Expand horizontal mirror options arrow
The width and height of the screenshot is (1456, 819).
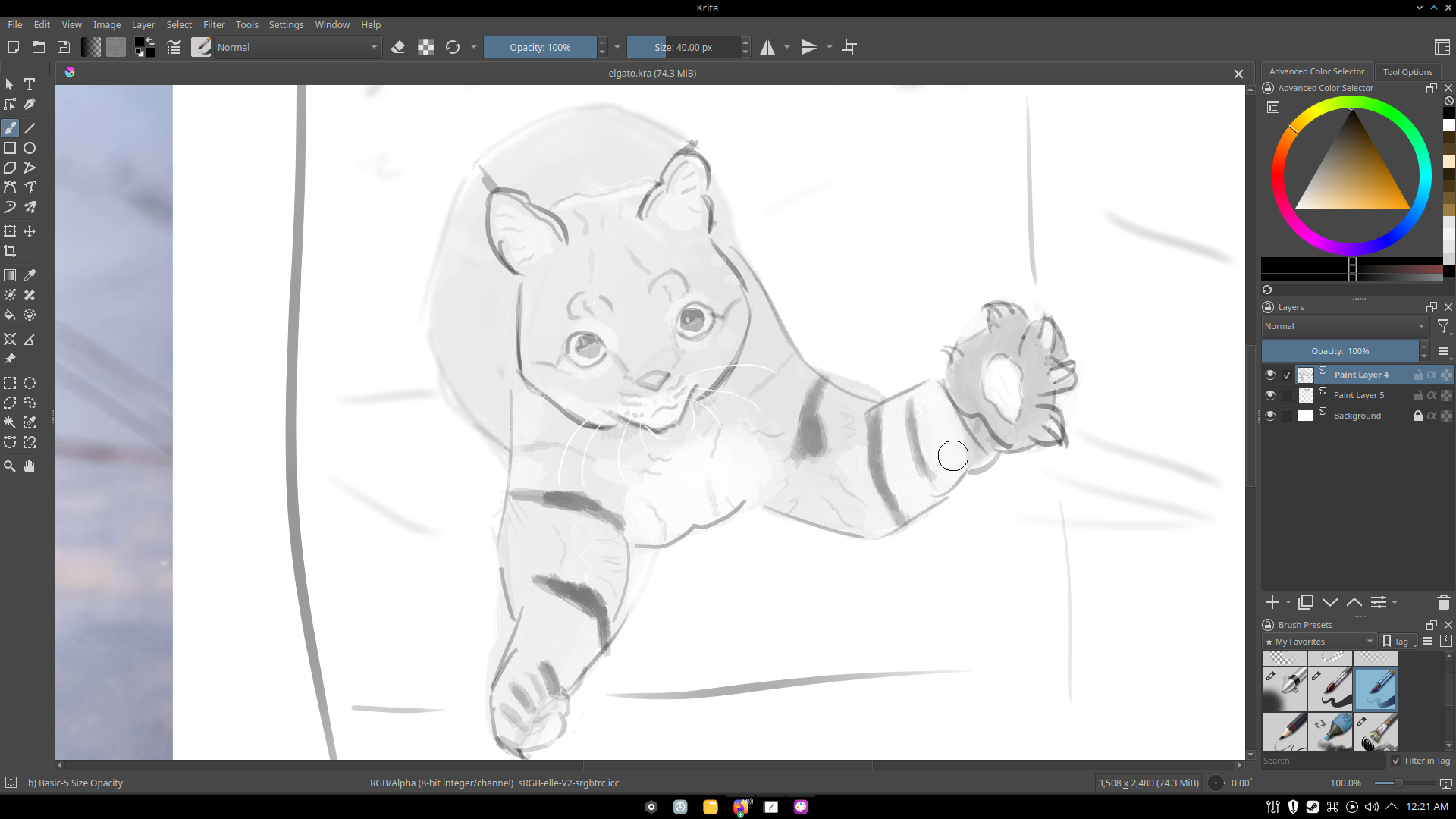(787, 47)
